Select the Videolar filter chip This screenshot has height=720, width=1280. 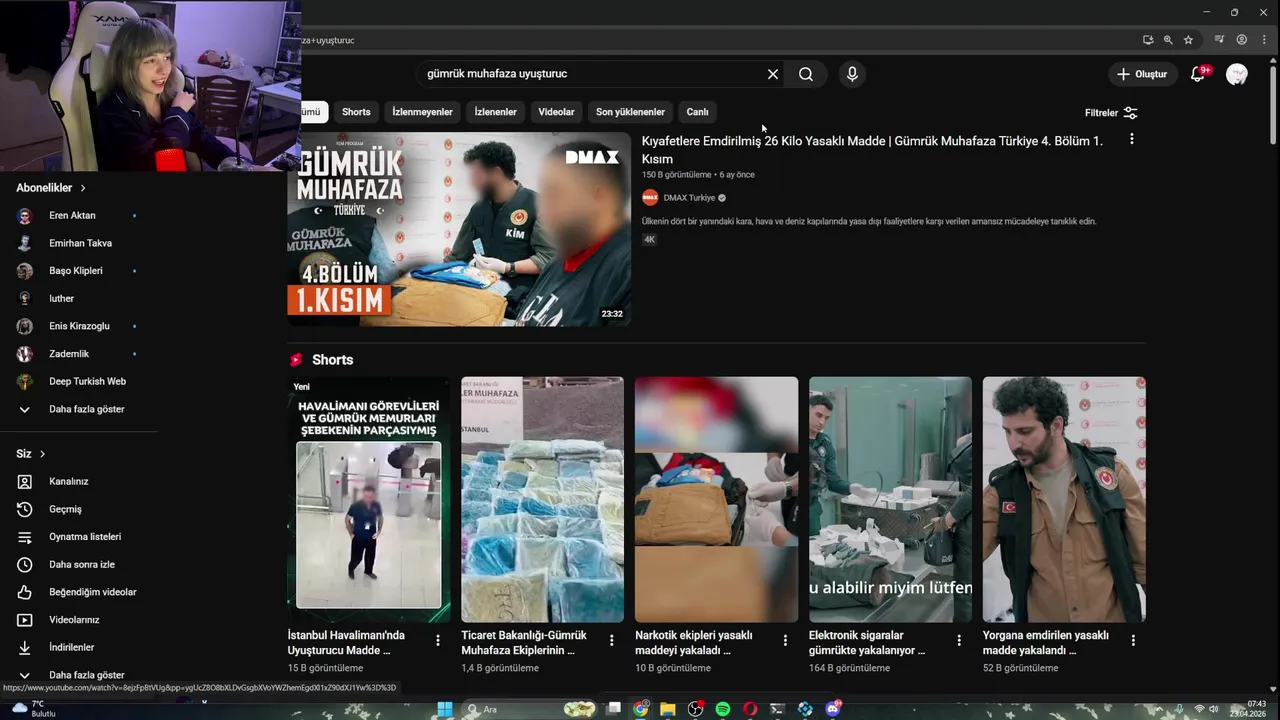[x=556, y=112]
